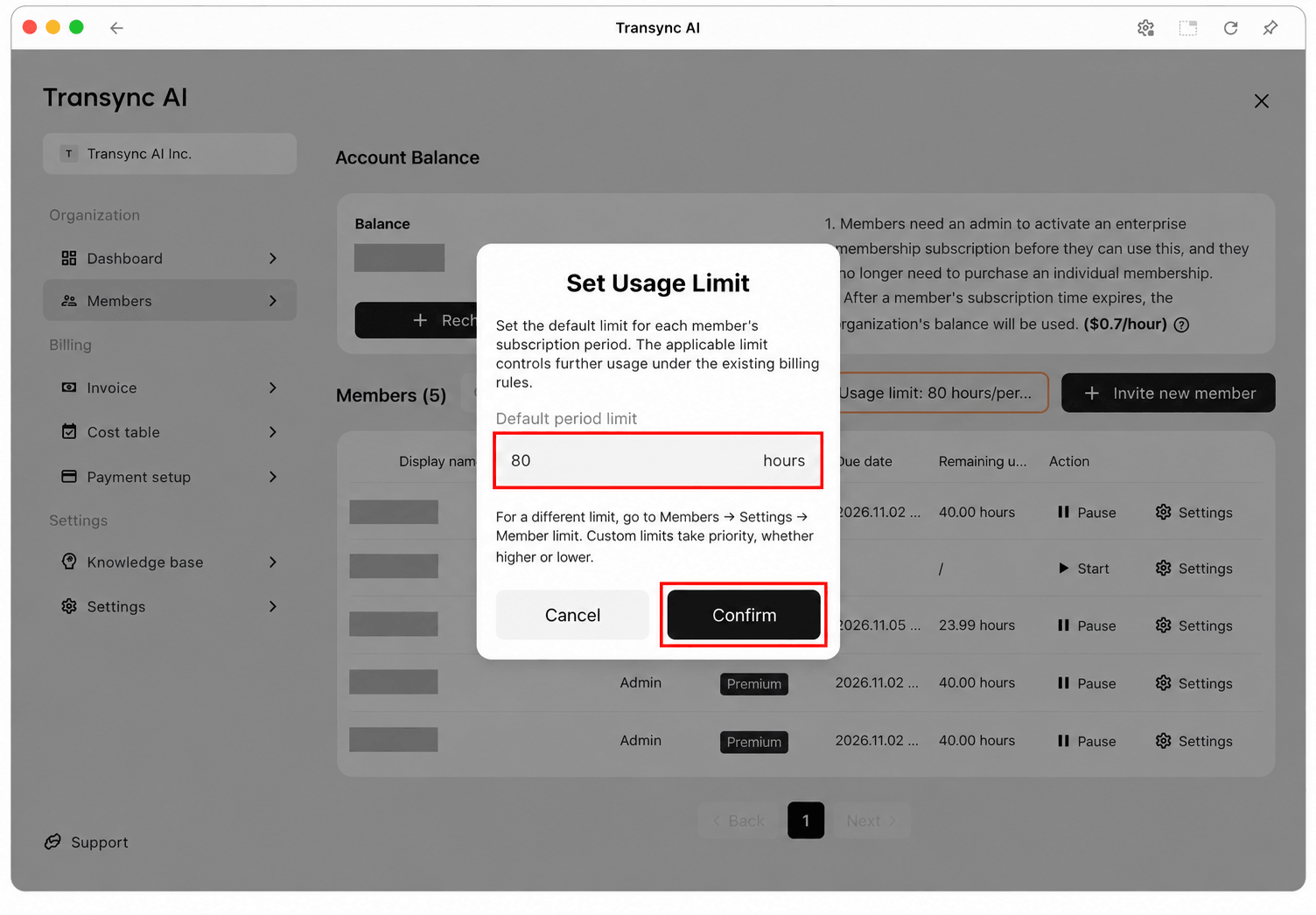Click the Next pagination button

(871, 821)
